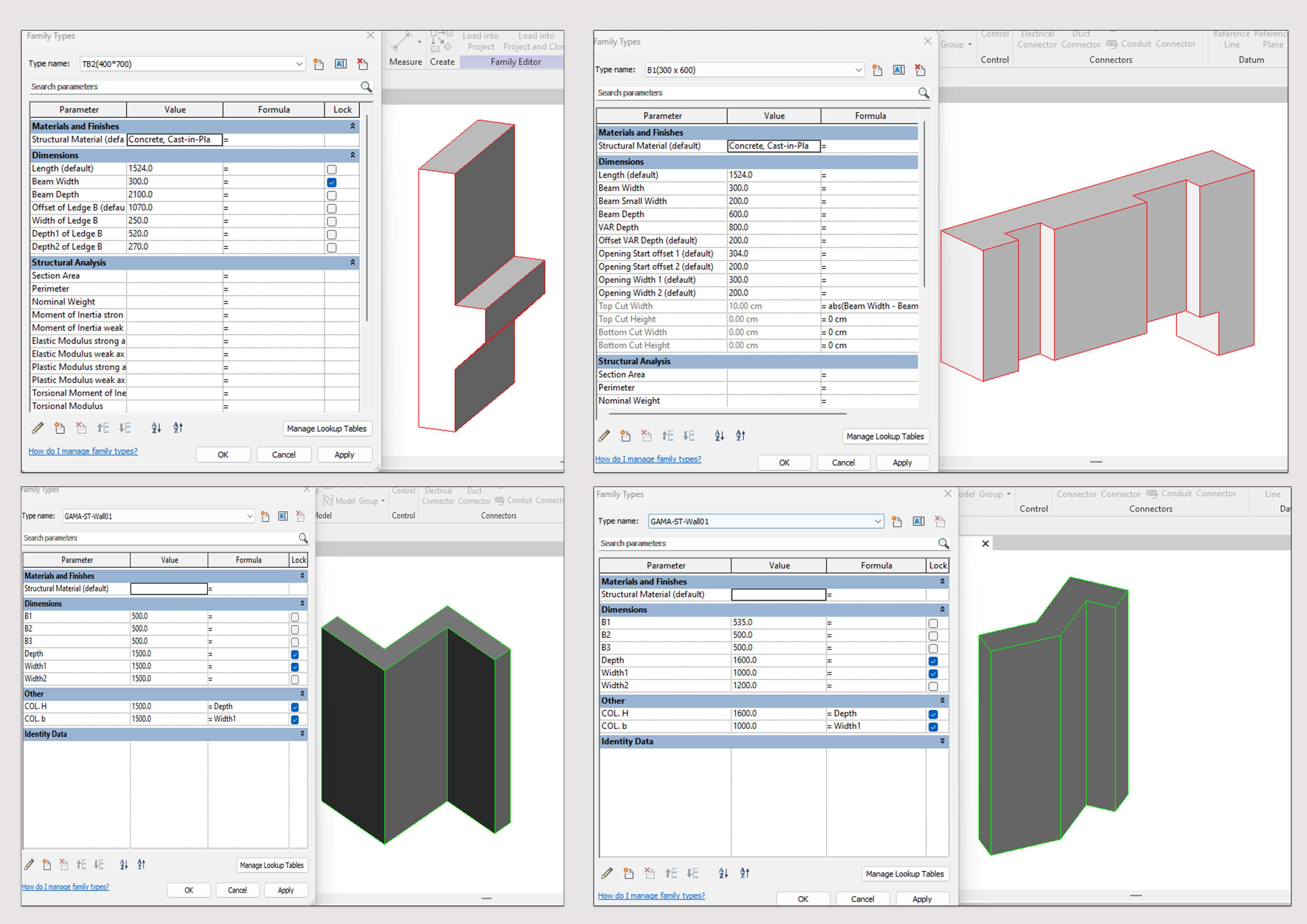Enable lock for Depth1 of Ledge B
1307x924 pixels.
331,234
